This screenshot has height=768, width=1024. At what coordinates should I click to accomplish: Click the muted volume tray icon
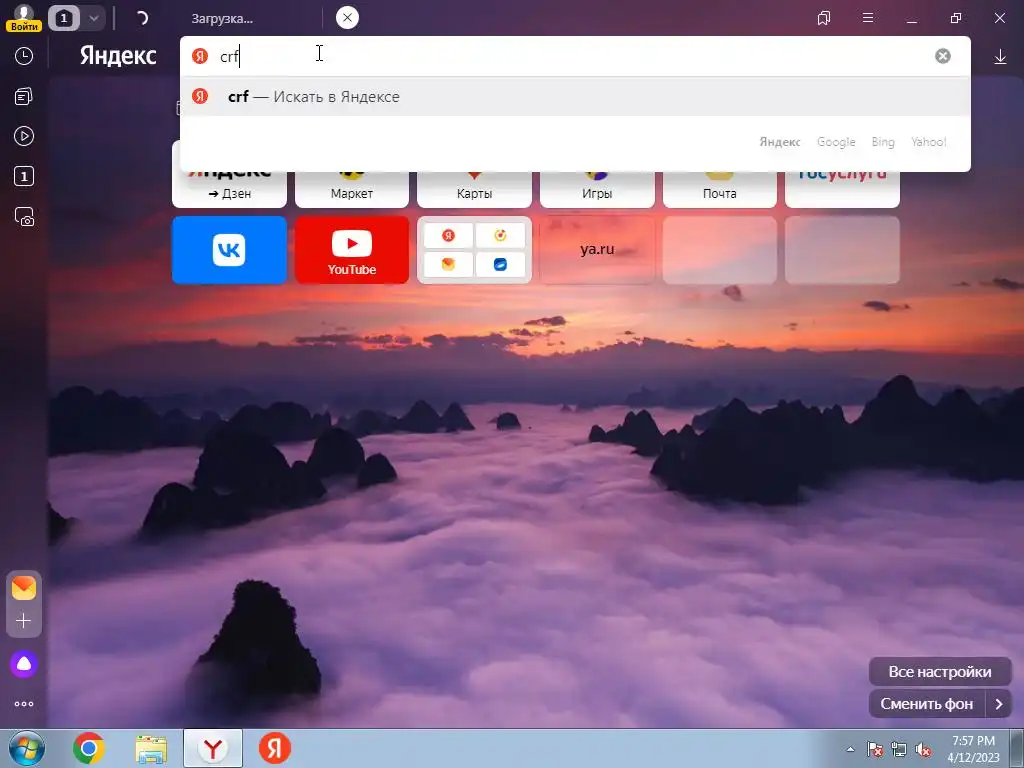(x=923, y=749)
